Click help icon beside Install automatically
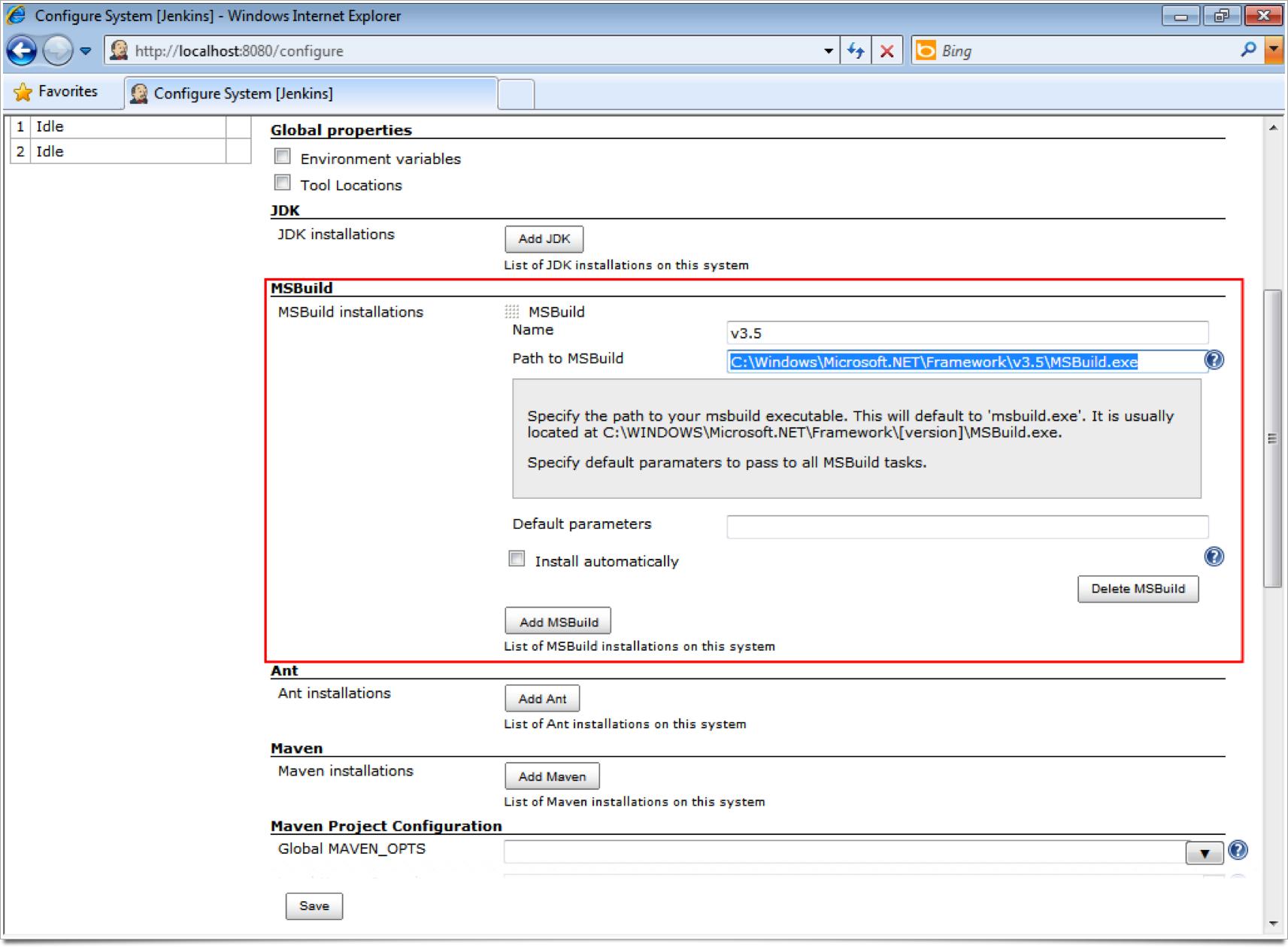Screen dimensions: 1288x947 pos(1214,557)
